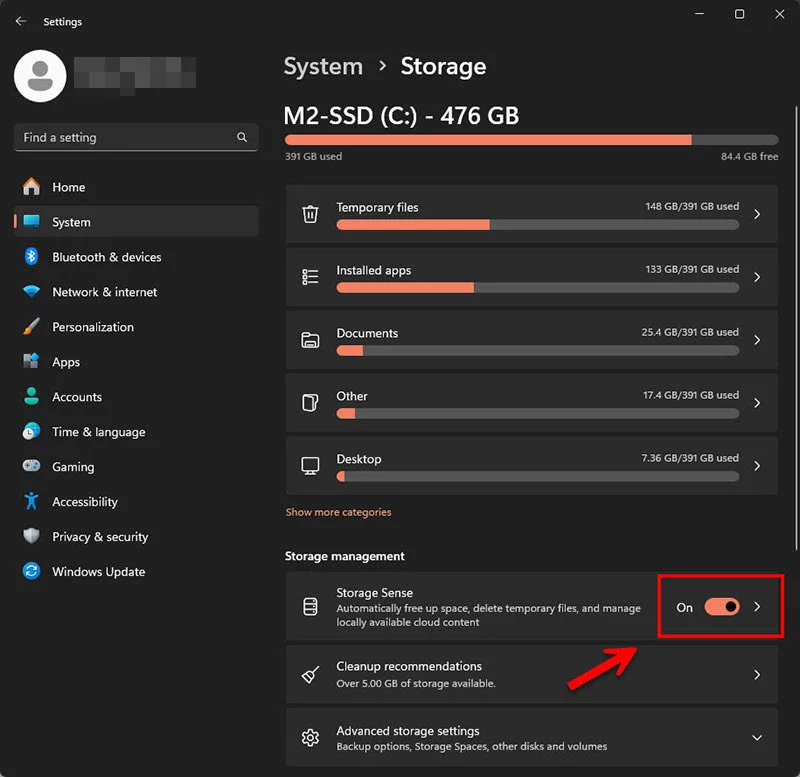The width and height of the screenshot is (800, 777).
Task: Expand Advanced storage settings dropdown arrow
Action: click(x=757, y=738)
